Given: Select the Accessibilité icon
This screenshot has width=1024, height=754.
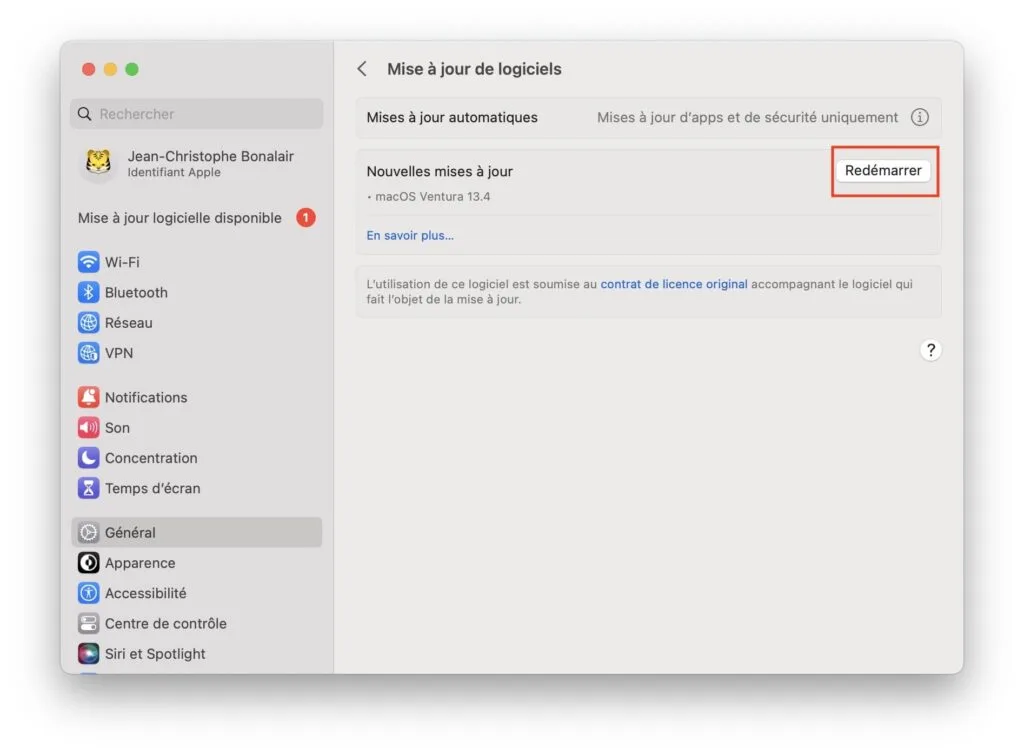Looking at the screenshot, I should coord(89,592).
